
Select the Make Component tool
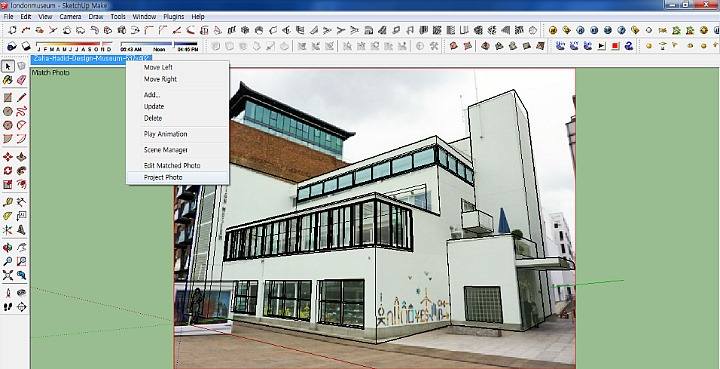coord(22,67)
